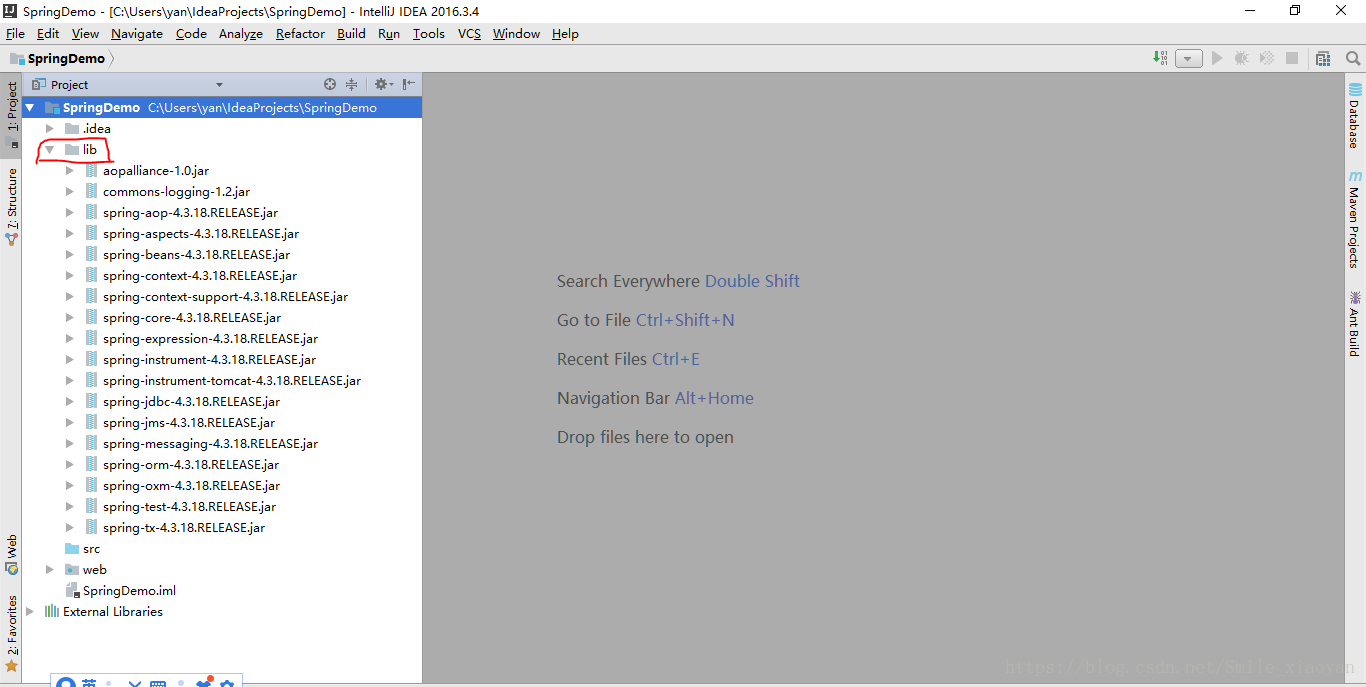Click the Debug bug icon
The image size is (1366, 687).
[1241, 58]
